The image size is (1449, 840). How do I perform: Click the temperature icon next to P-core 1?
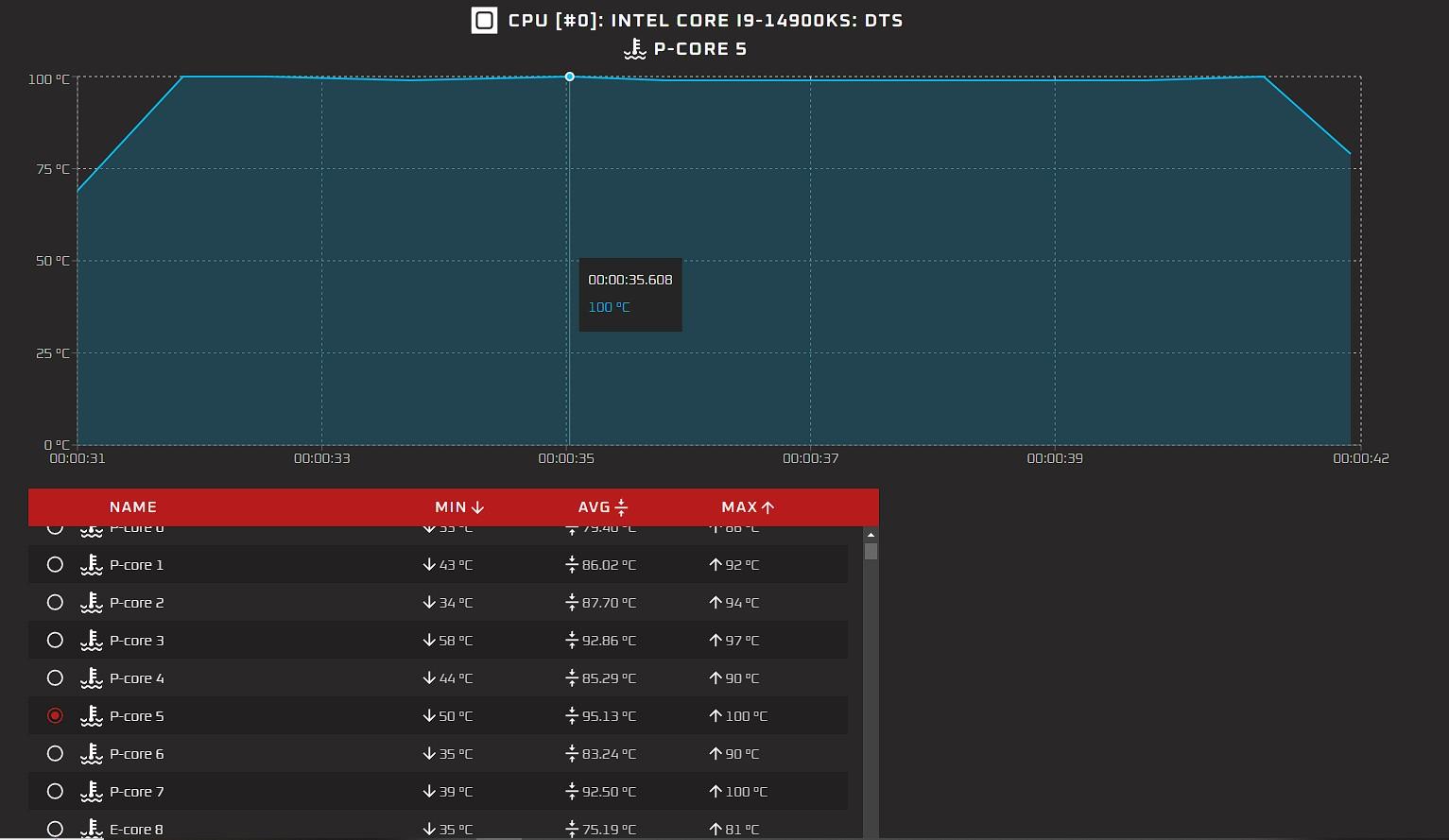(91, 564)
